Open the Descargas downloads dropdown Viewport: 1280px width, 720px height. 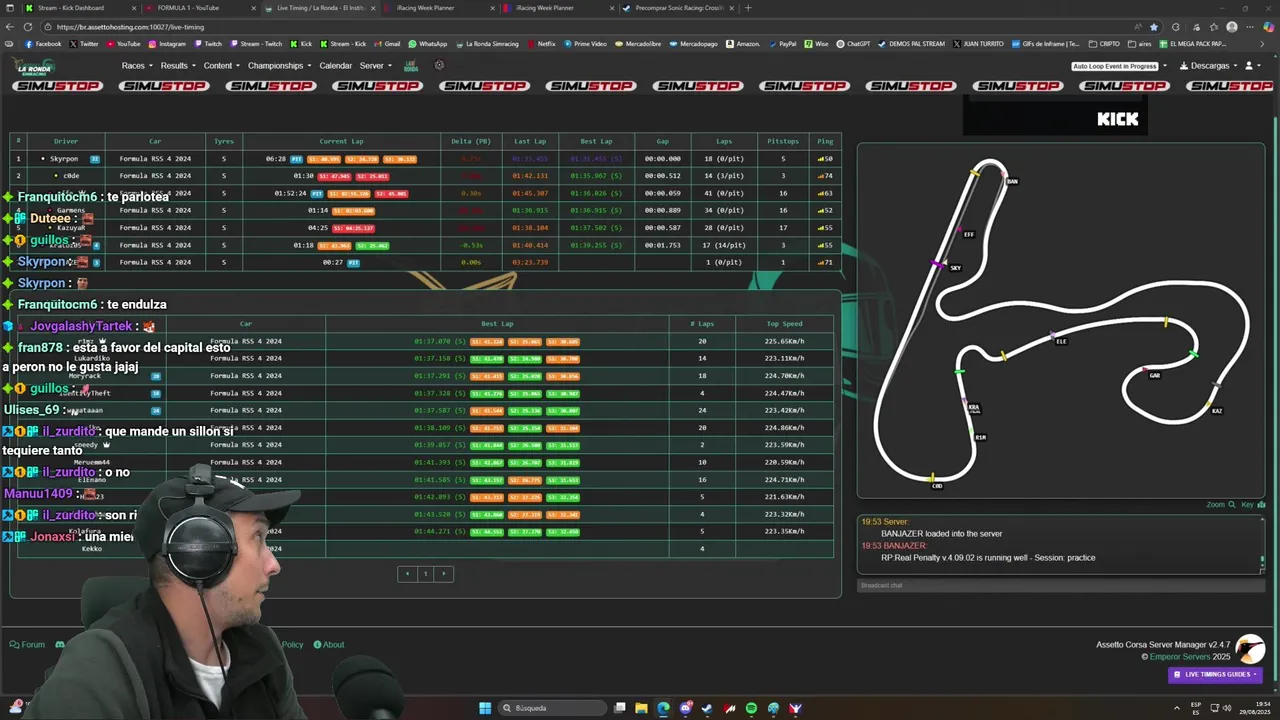tap(1208, 66)
